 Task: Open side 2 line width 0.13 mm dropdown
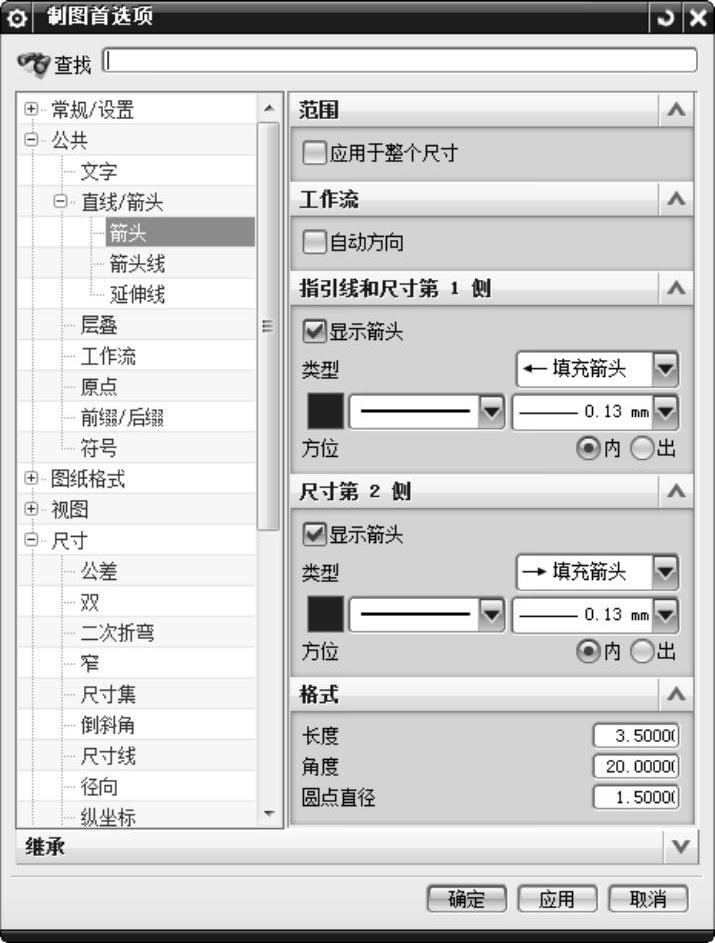[595, 615]
